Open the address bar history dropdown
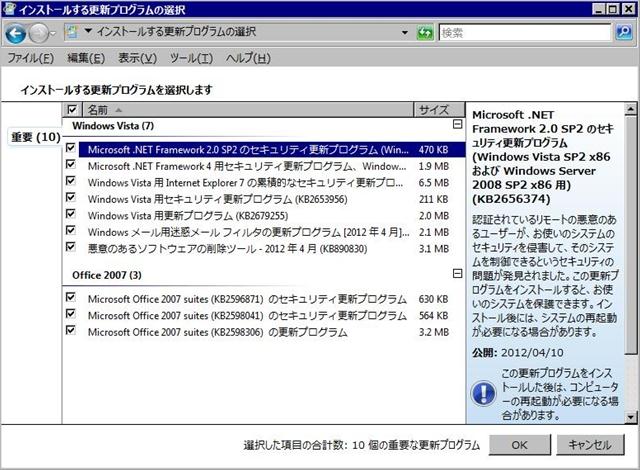Image resolution: width=640 pixels, height=470 pixels. 404,33
